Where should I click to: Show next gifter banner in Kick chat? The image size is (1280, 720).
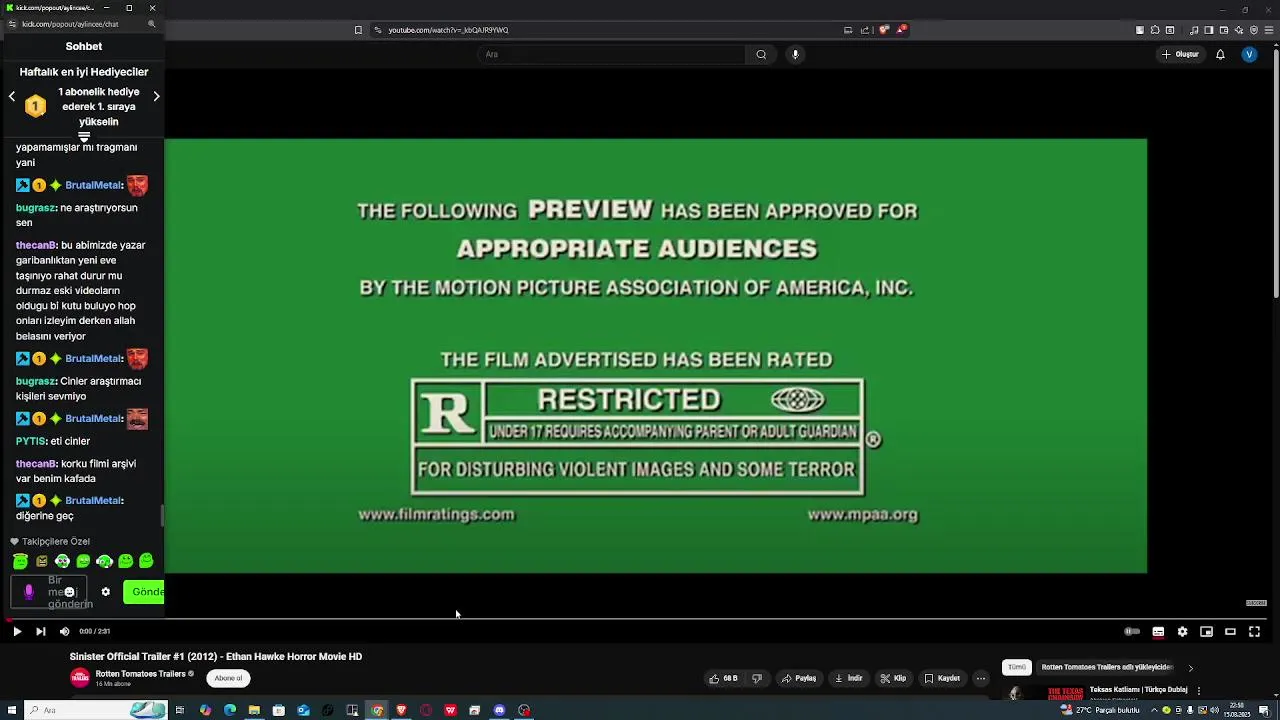(156, 97)
